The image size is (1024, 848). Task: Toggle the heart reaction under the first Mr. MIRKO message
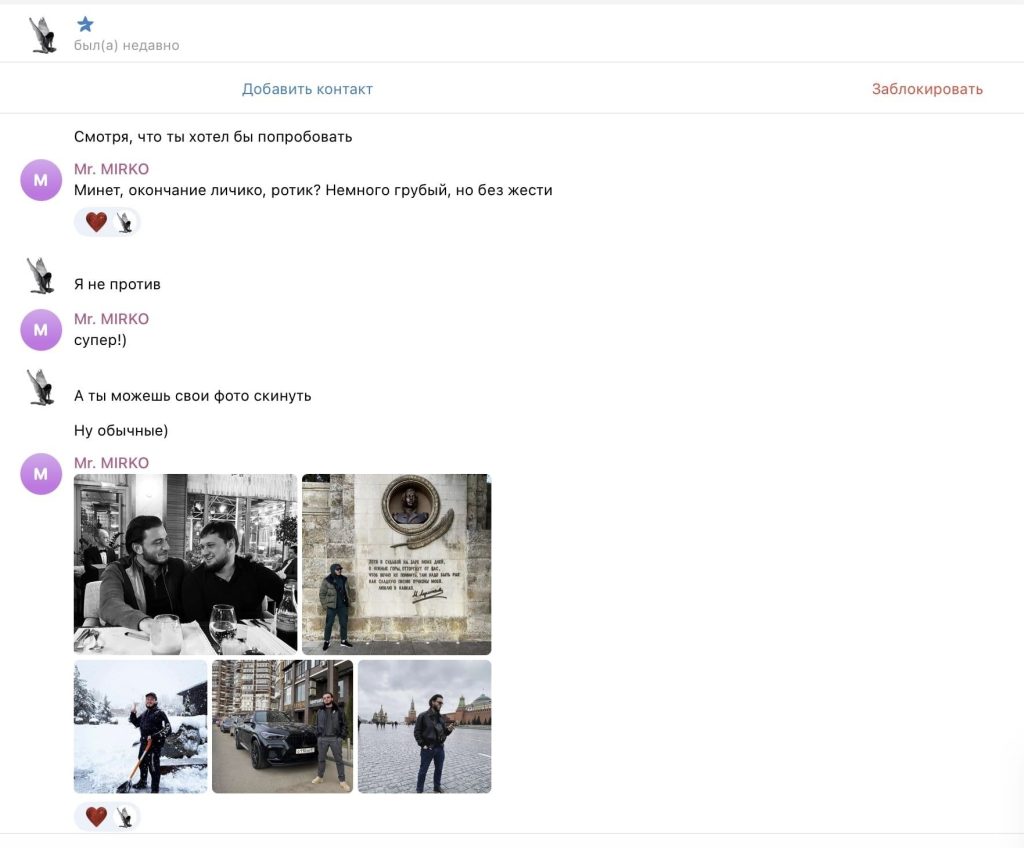pyautogui.click(x=96, y=222)
